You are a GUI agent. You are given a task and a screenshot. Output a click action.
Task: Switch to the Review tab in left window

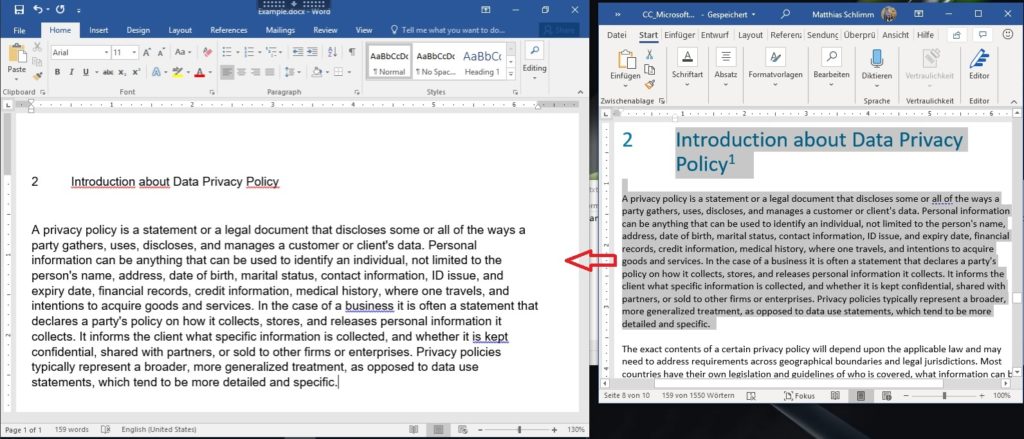(325, 30)
